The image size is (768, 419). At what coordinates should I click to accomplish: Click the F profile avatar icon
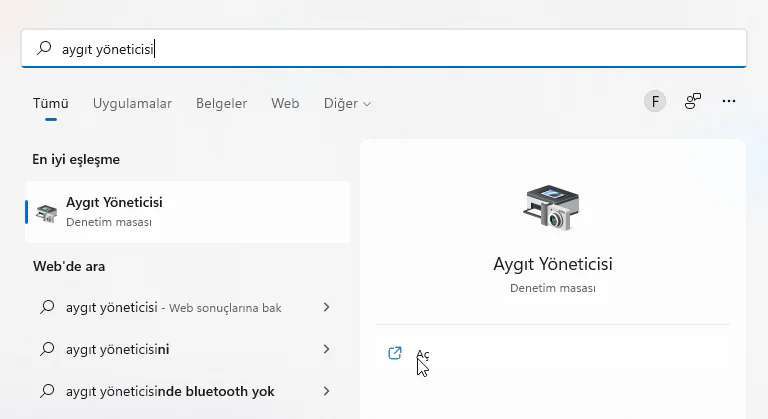coord(655,101)
